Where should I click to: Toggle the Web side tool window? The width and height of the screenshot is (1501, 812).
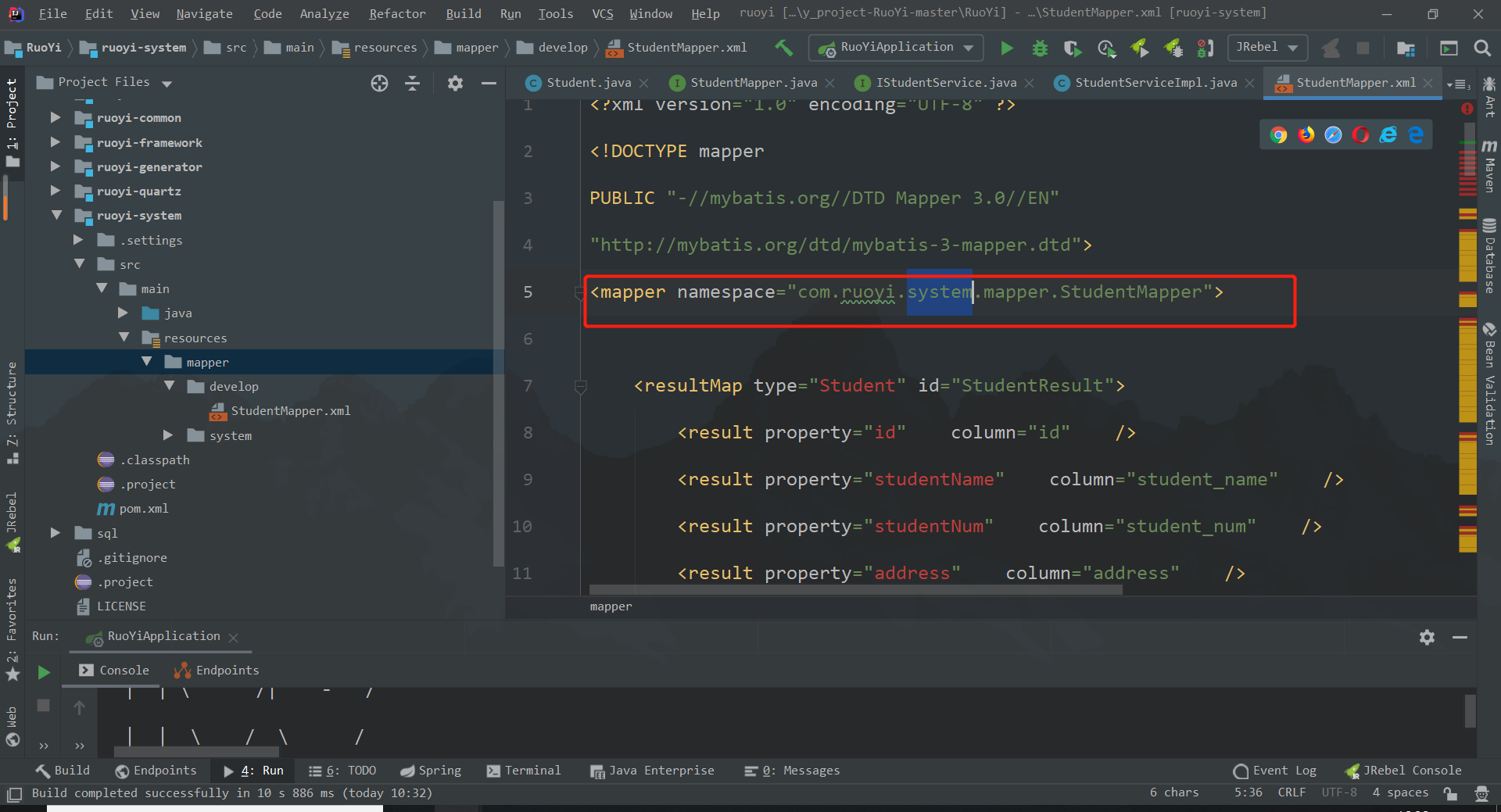(x=12, y=726)
